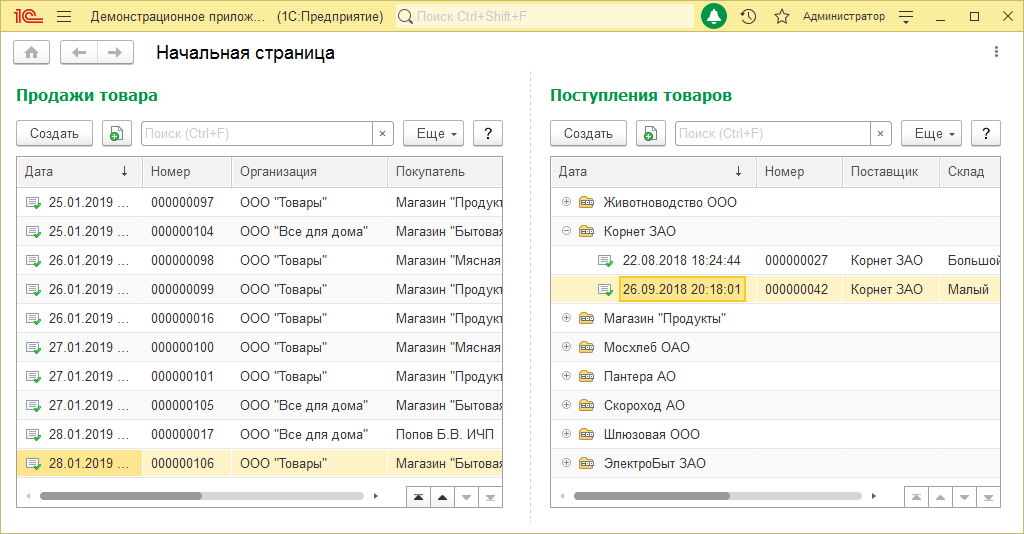Select sales row number 000000016
This screenshot has height=534, width=1024.
pyautogui.click(x=259, y=319)
